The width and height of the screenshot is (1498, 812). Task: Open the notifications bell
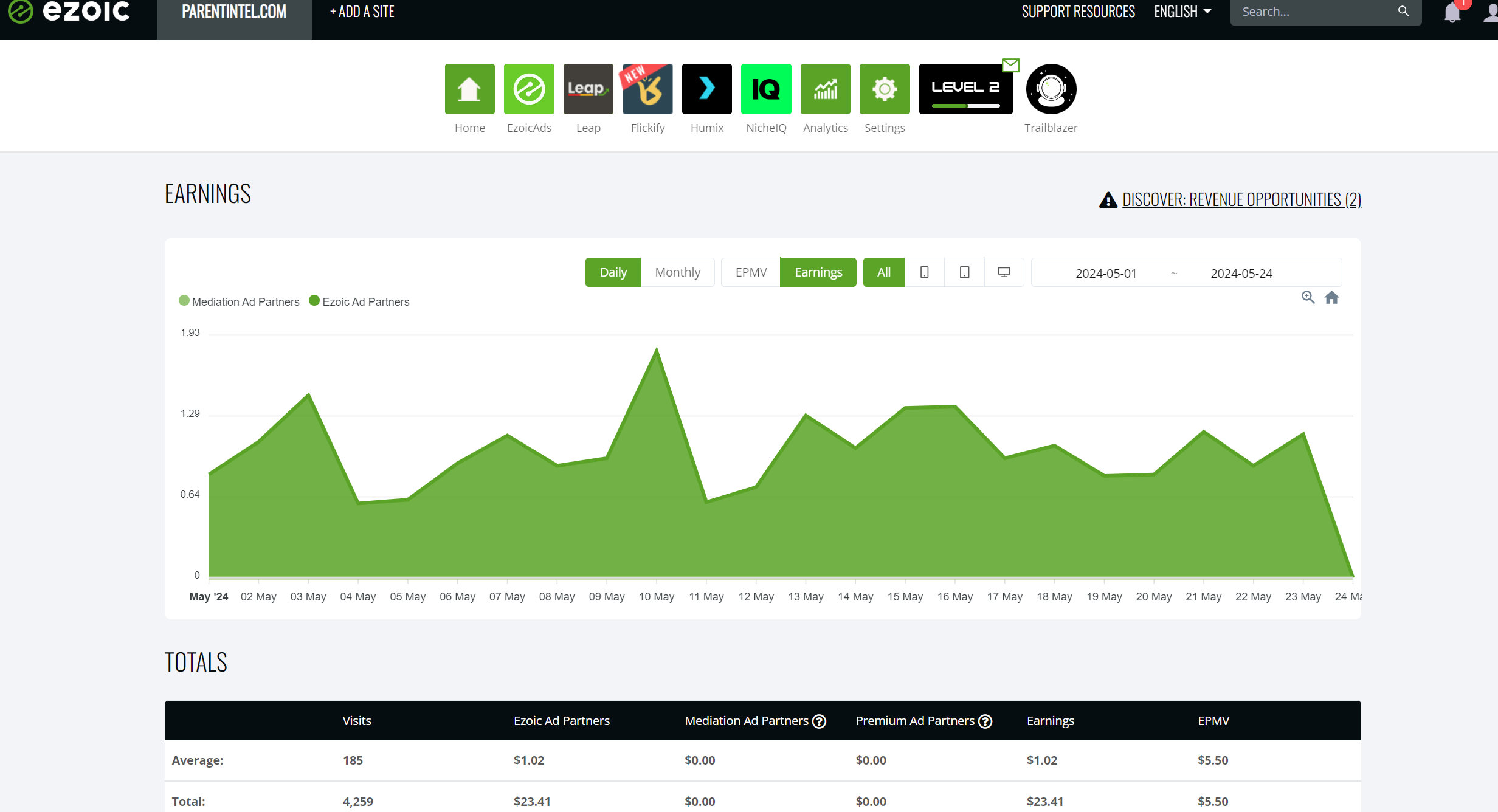point(1452,12)
